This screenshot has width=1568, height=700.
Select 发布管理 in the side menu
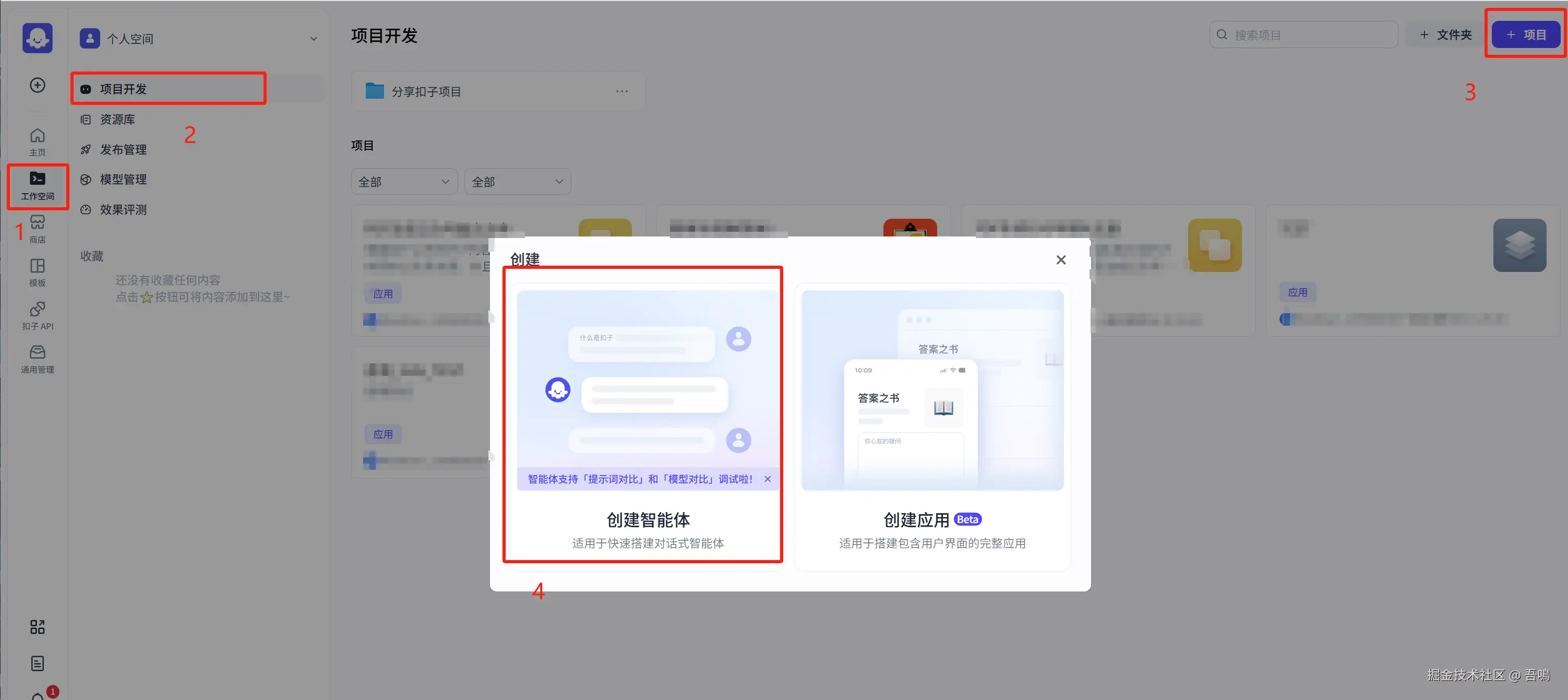[123, 149]
